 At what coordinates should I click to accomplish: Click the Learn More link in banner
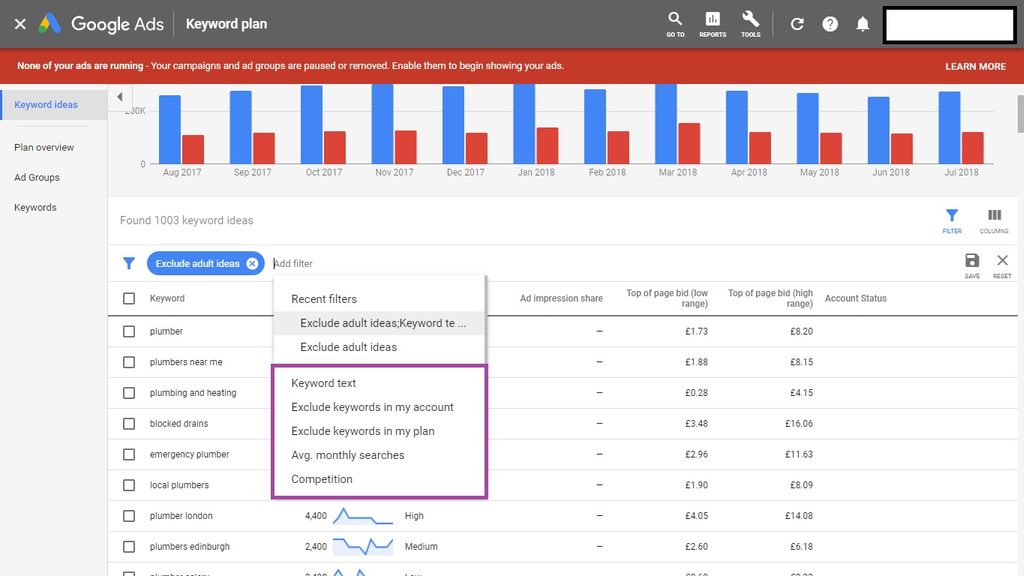pos(975,66)
